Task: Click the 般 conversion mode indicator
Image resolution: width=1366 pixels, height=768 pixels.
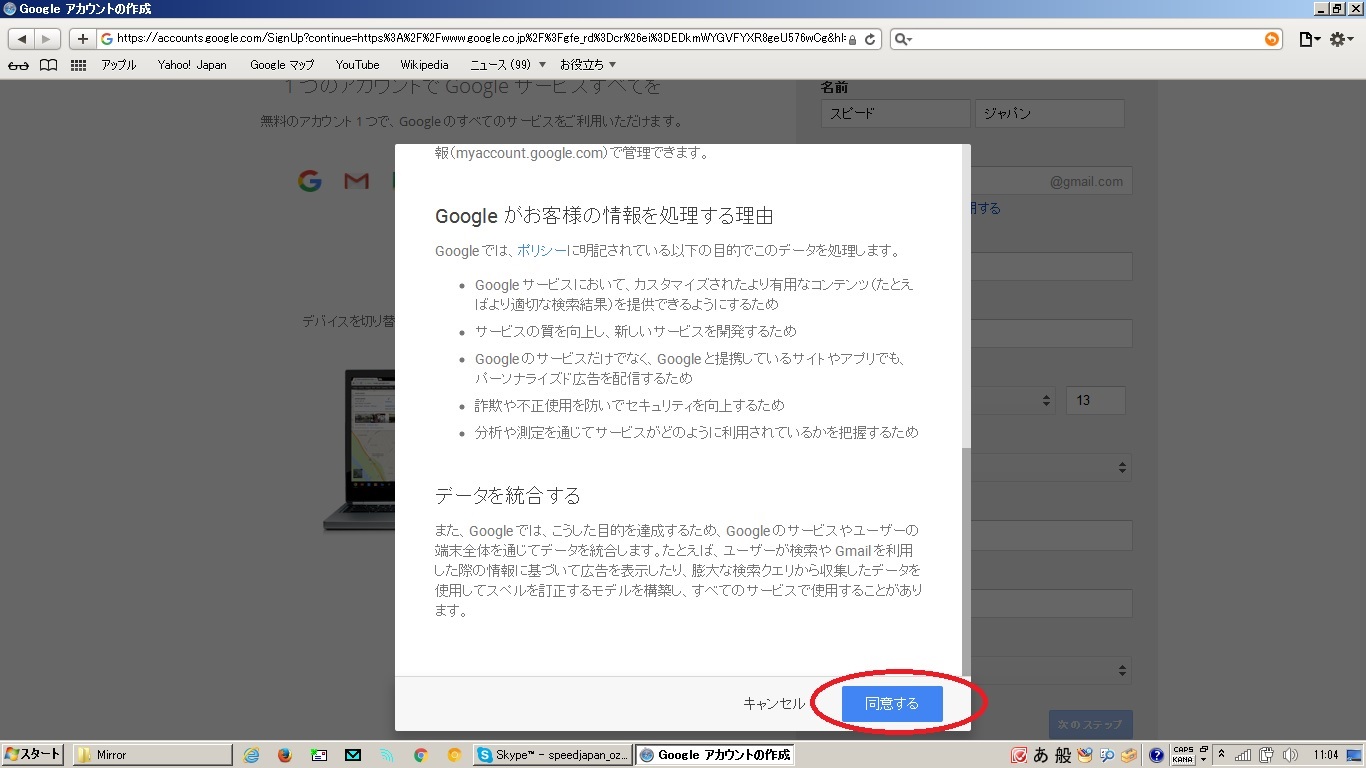Action: coord(1062,756)
